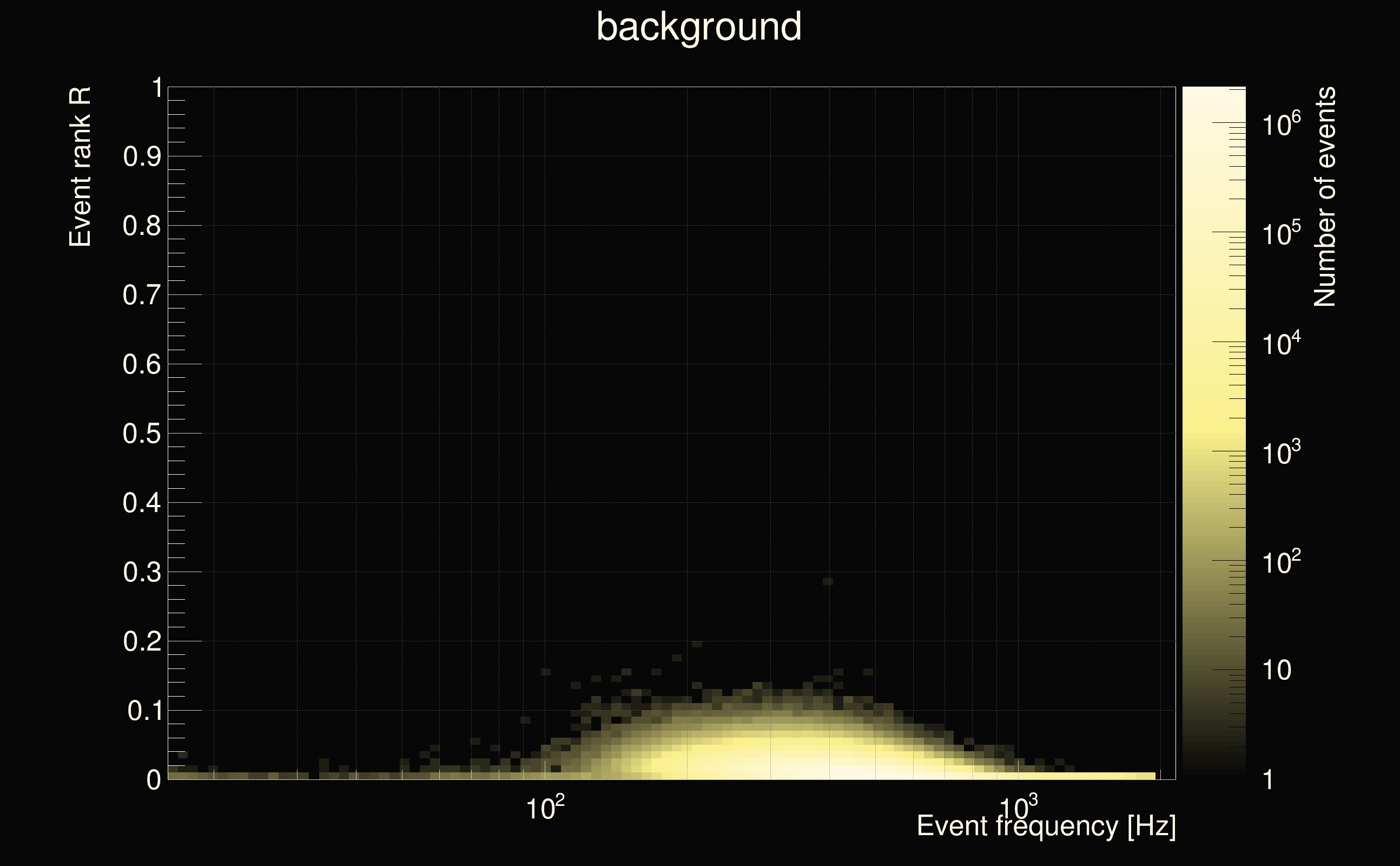
Task: Click the 0.9 tick label on y-axis
Action: tap(141, 156)
